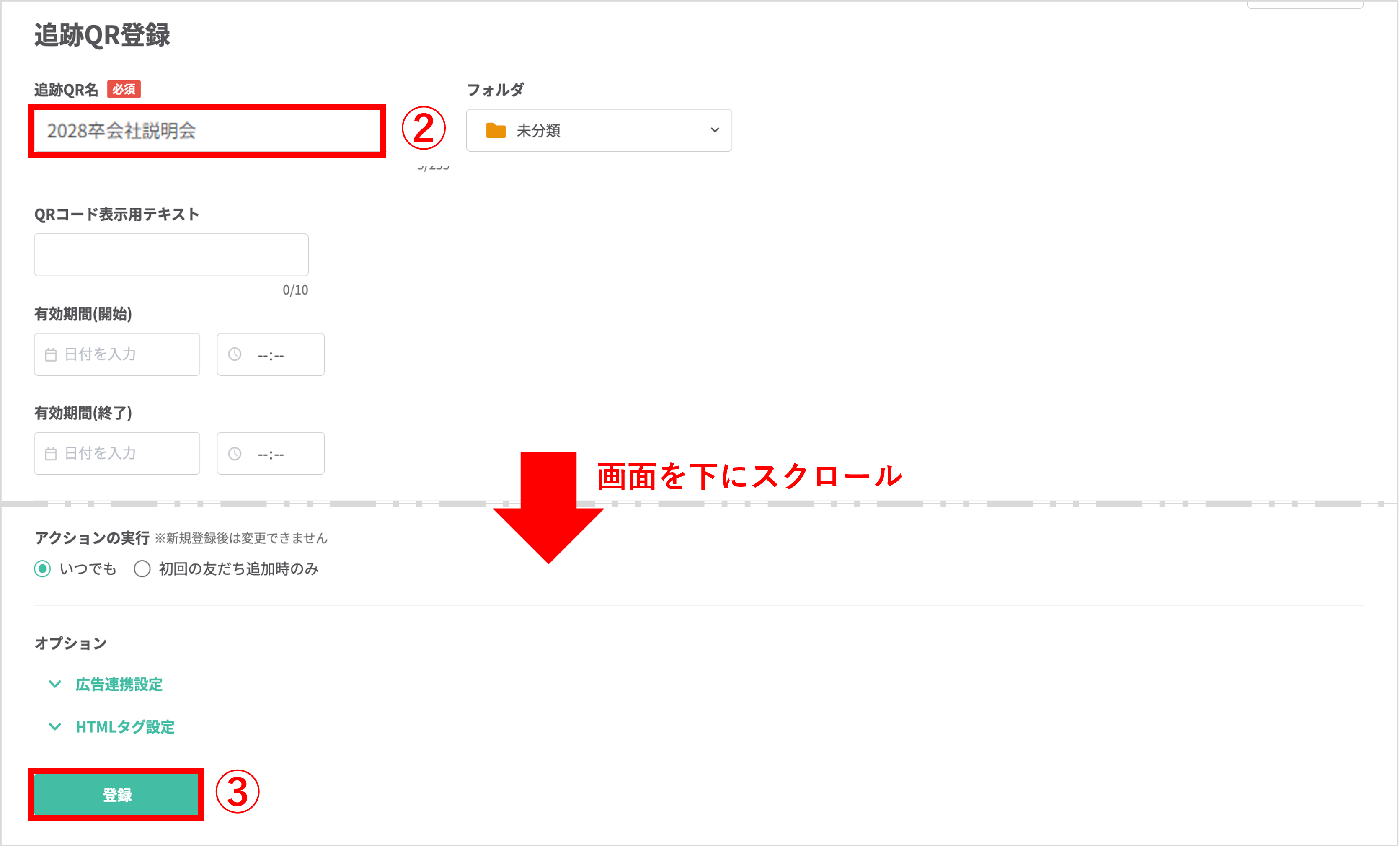Expand the 広告連携設定 option section

[x=119, y=684]
